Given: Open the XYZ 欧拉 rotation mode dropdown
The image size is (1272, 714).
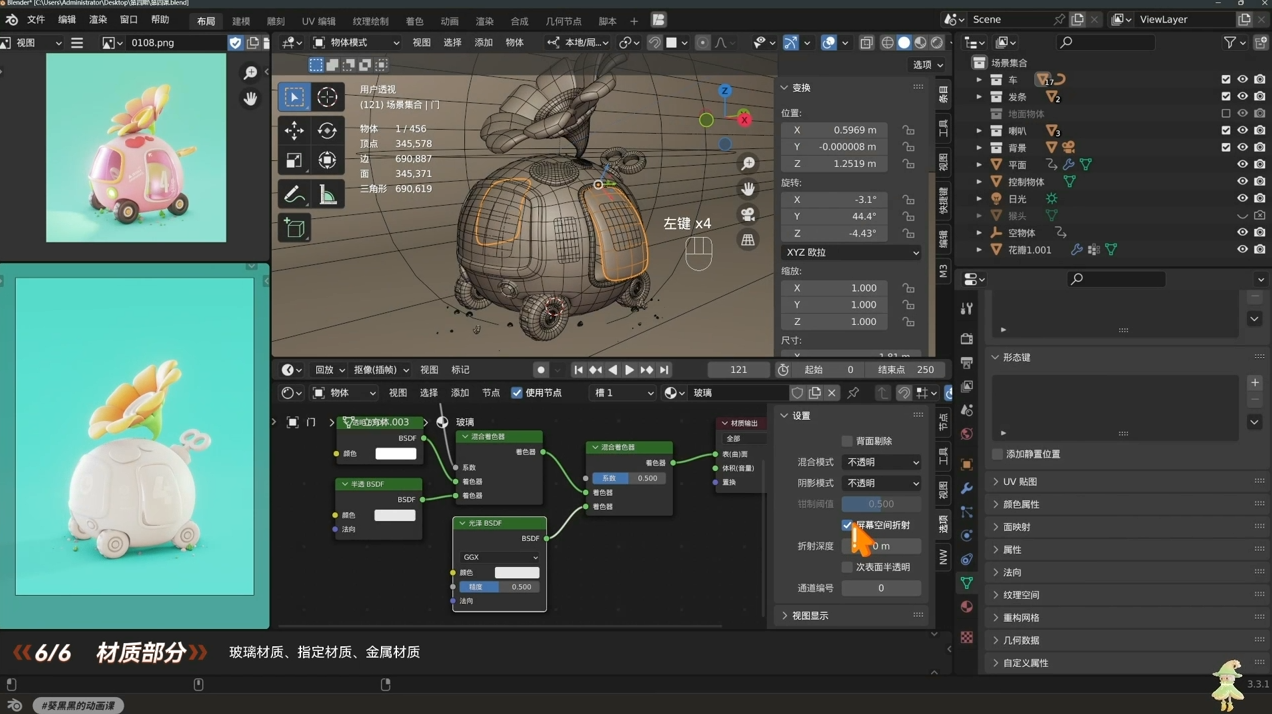Looking at the screenshot, I should coord(850,253).
